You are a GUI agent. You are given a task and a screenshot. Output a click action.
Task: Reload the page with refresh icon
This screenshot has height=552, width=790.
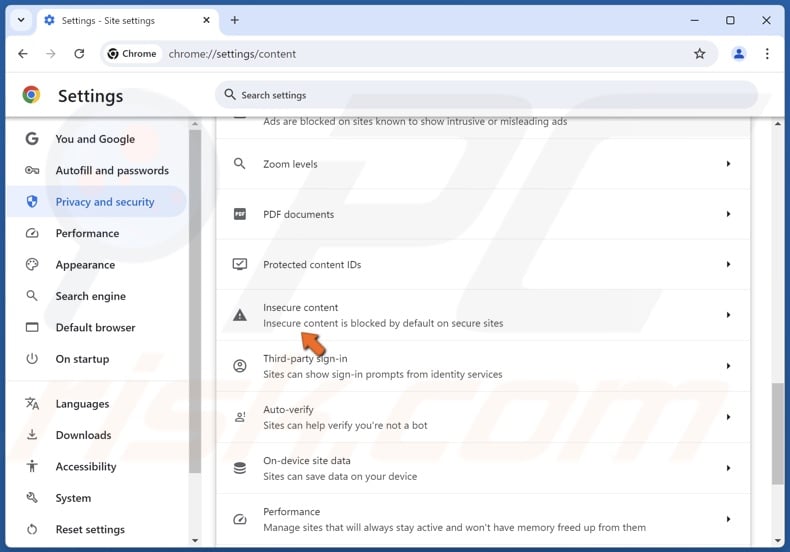[79, 54]
